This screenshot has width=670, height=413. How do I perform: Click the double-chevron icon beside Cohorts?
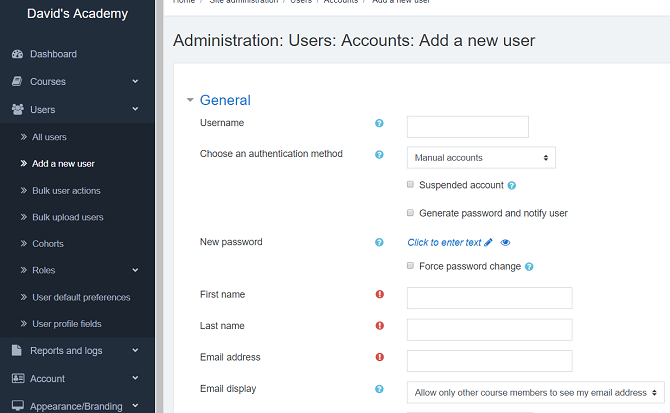24,244
